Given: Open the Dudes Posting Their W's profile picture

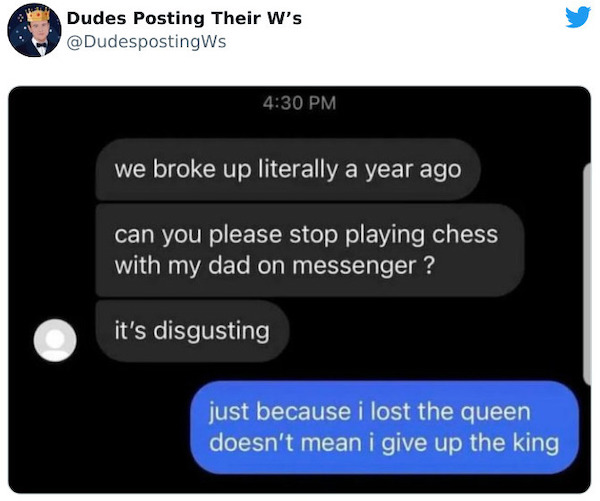Looking at the screenshot, I should (x=34, y=30).
